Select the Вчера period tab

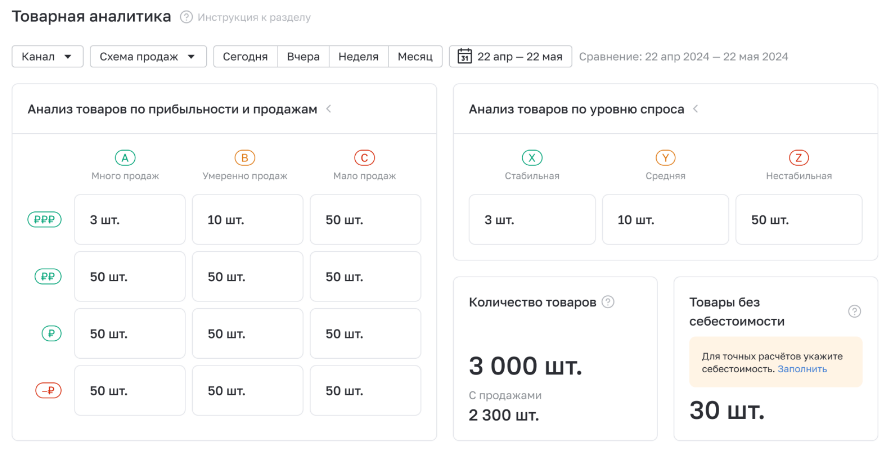pos(303,57)
